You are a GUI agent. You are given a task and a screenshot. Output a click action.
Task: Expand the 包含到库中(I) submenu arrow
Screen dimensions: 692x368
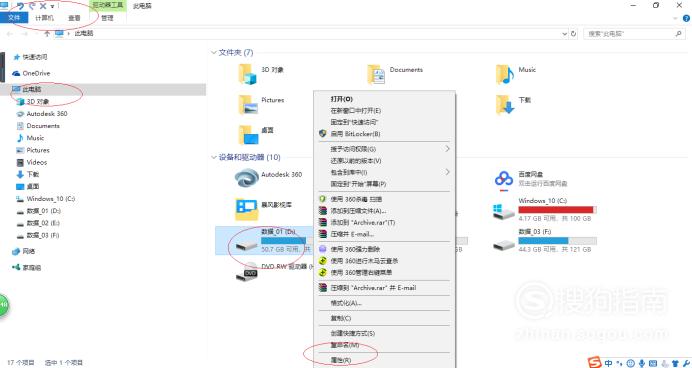(x=448, y=172)
